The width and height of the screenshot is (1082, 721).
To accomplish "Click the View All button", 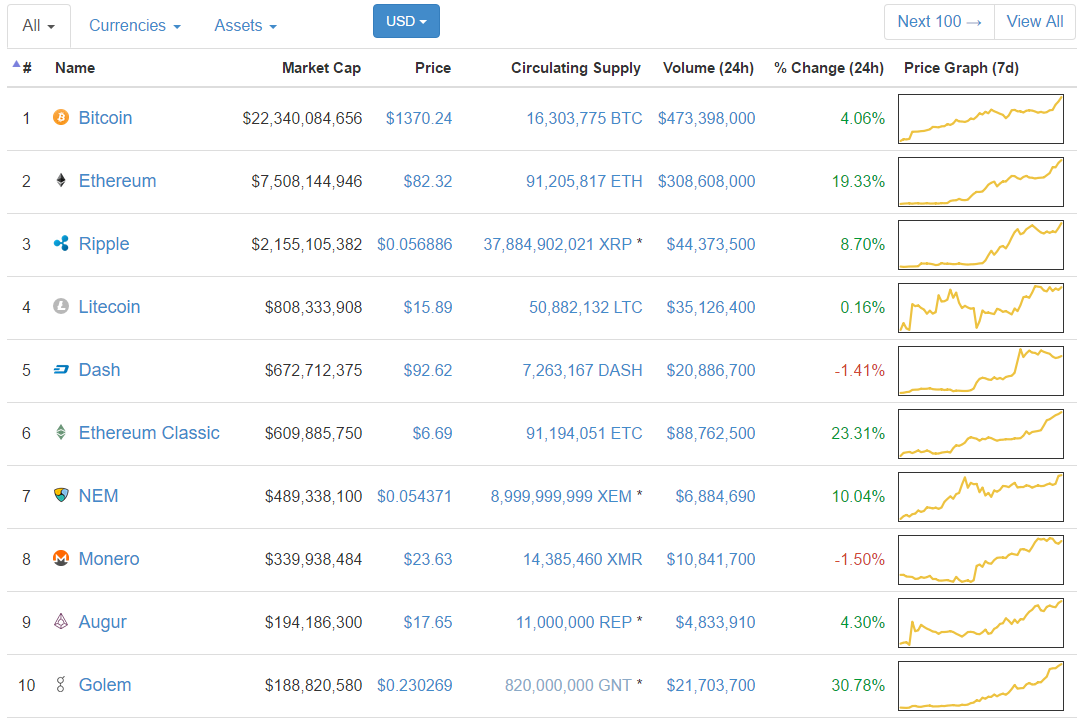I will (x=1034, y=21).
